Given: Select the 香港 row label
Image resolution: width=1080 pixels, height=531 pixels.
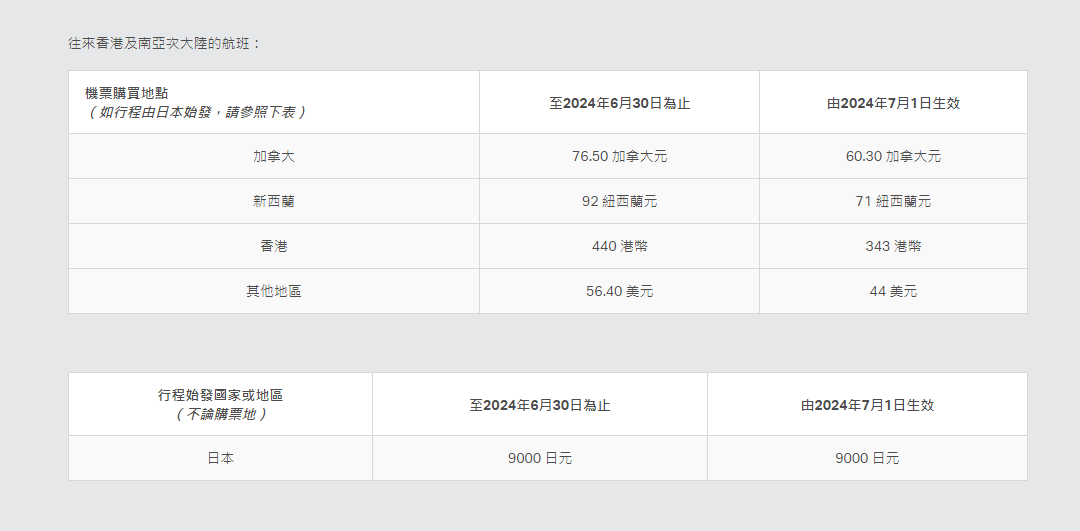Looking at the screenshot, I should coord(273,246).
